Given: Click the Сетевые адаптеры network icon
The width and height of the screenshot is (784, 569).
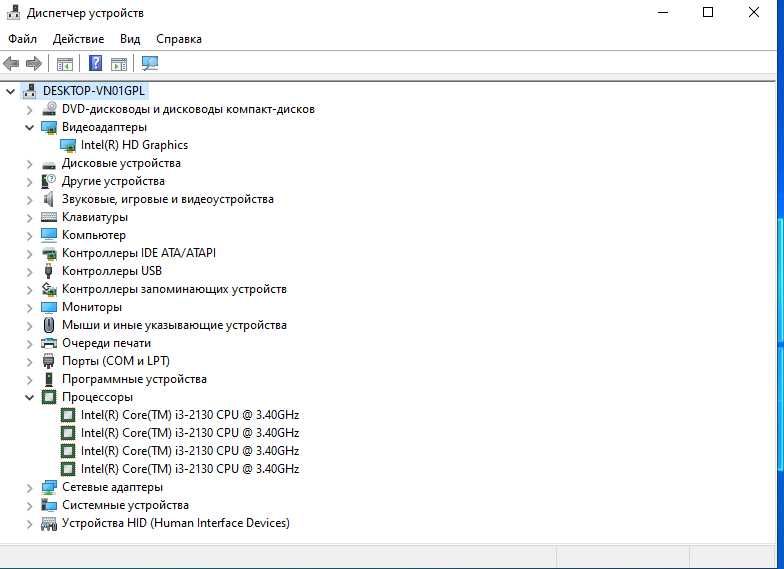Looking at the screenshot, I should point(49,487).
